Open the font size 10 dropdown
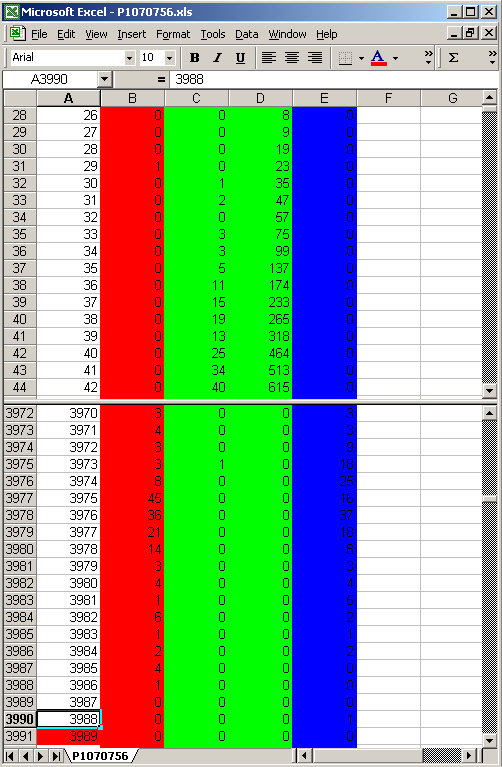502x767 pixels. point(169,58)
